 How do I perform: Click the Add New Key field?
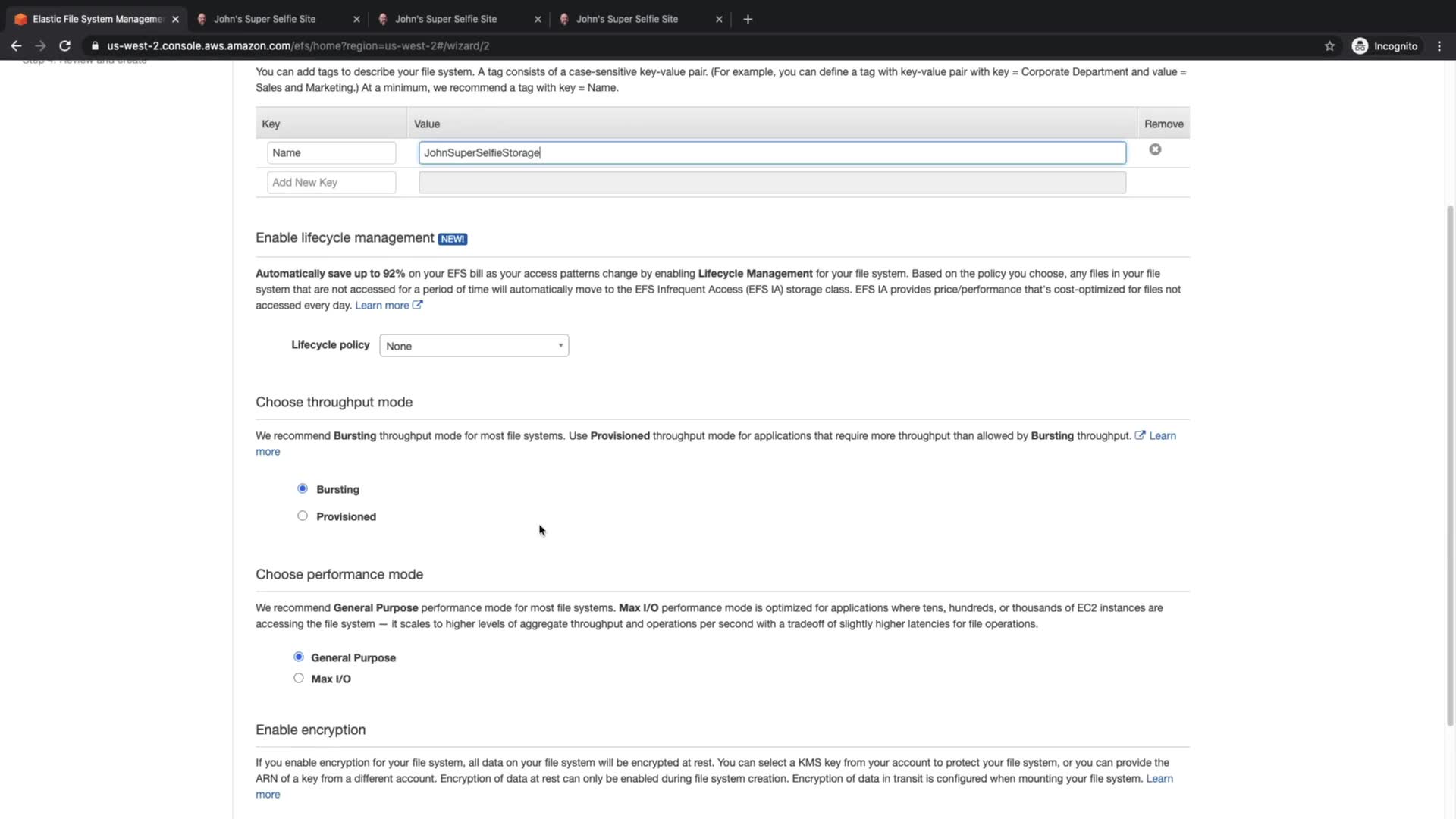pyautogui.click(x=331, y=182)
